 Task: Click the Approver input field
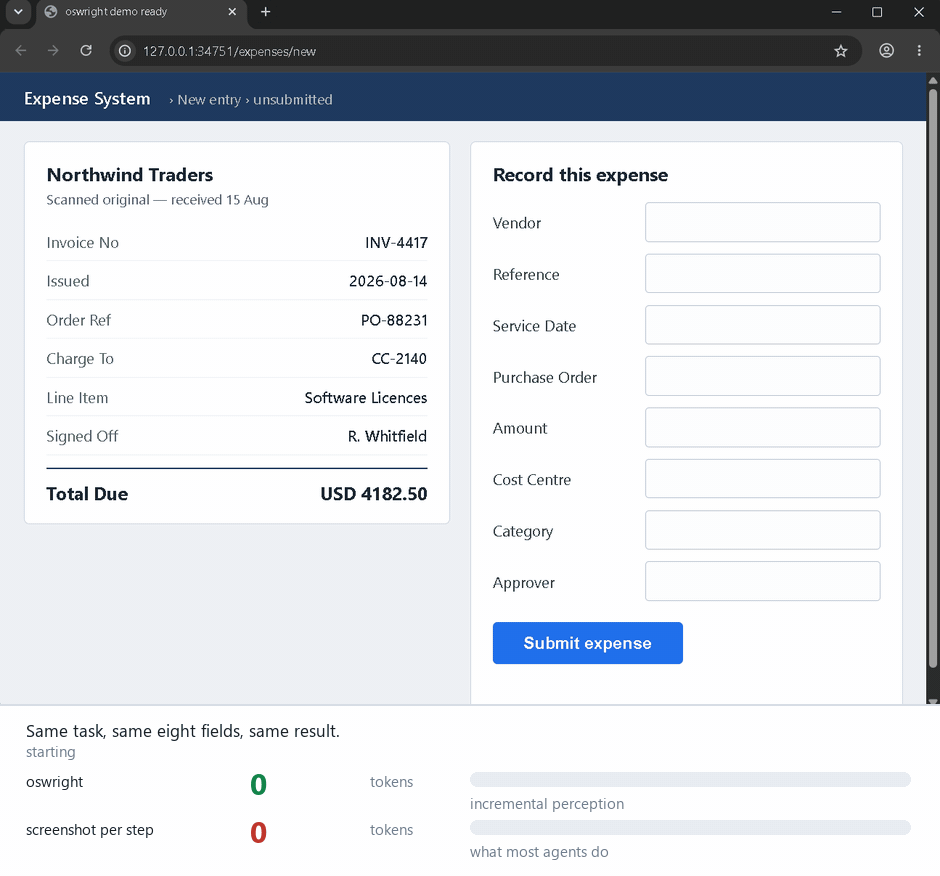tap(763, 581)
